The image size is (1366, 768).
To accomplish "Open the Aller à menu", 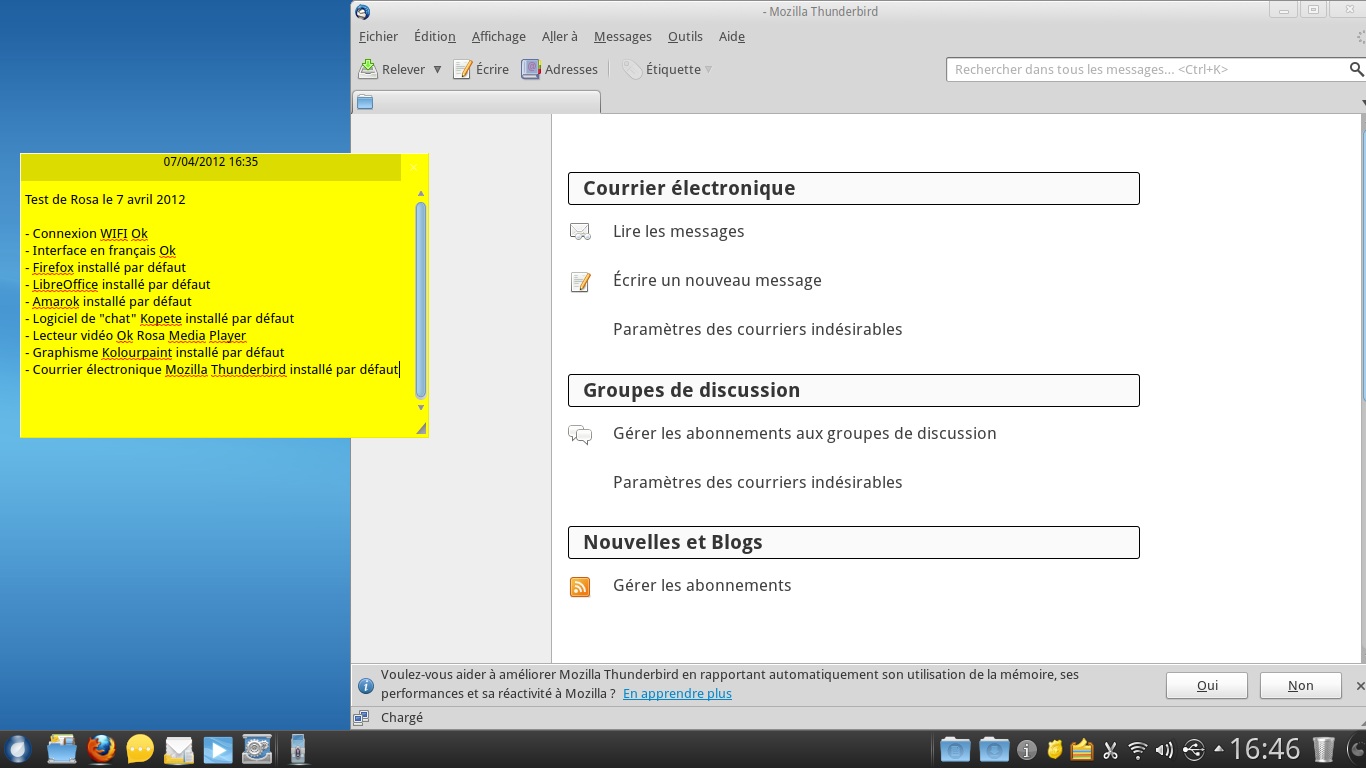I will [560, 36].
